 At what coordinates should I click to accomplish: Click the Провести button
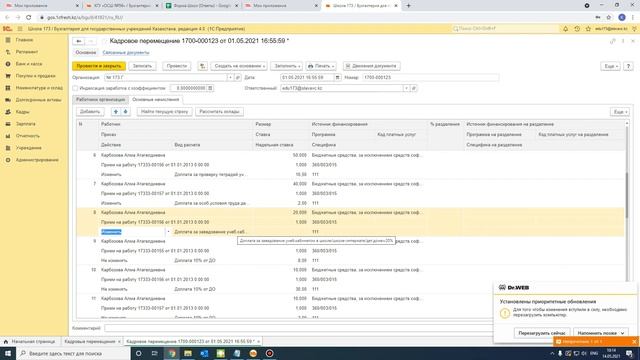click(x=177, y=66)
